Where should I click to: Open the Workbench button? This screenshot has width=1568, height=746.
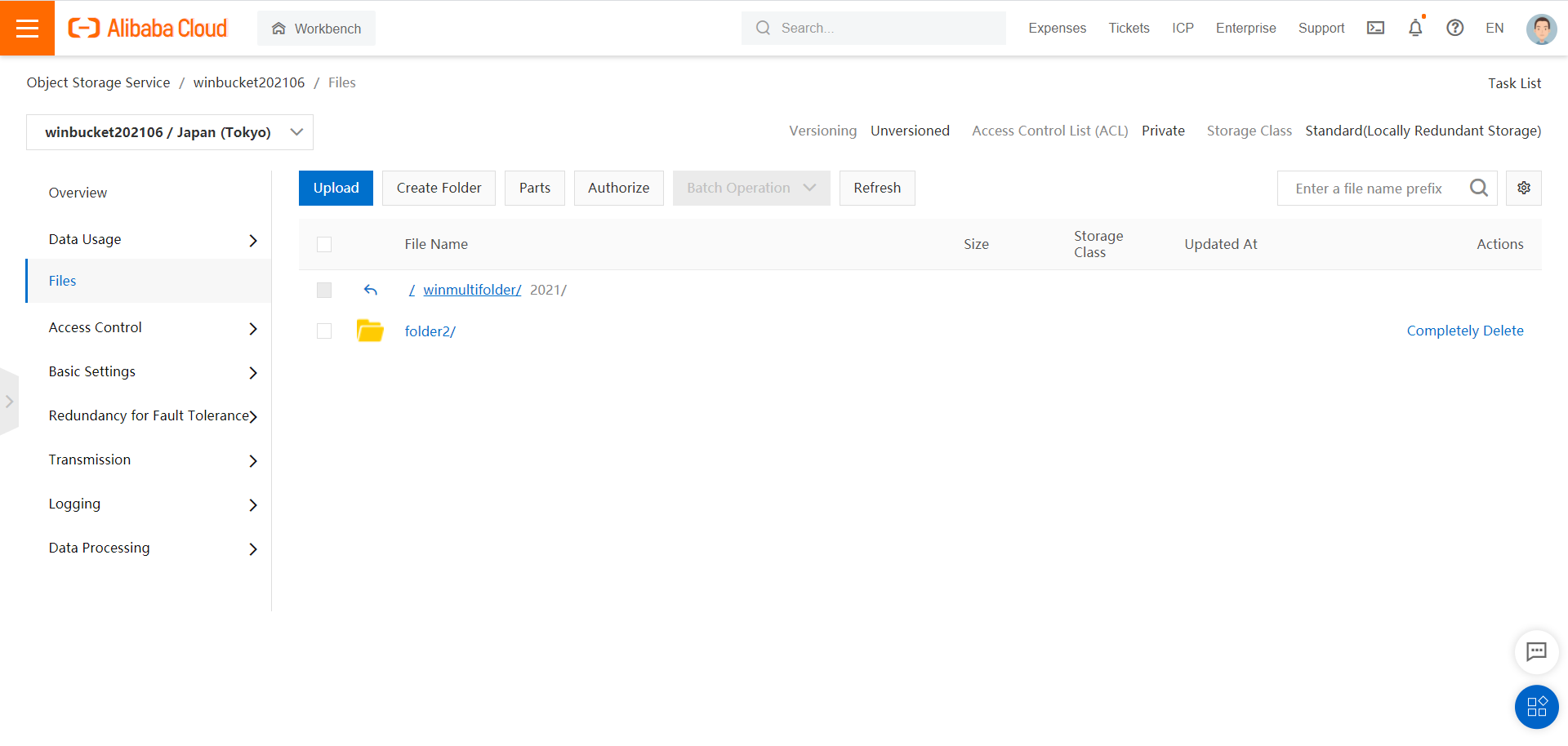pos(316,29)
